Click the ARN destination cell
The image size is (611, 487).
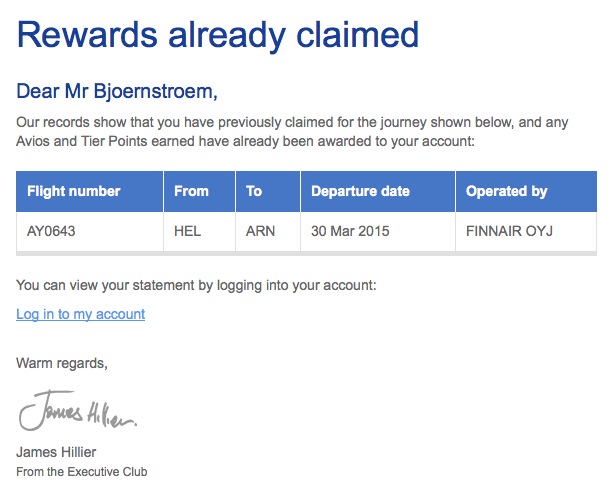click(x=260, y=231)
